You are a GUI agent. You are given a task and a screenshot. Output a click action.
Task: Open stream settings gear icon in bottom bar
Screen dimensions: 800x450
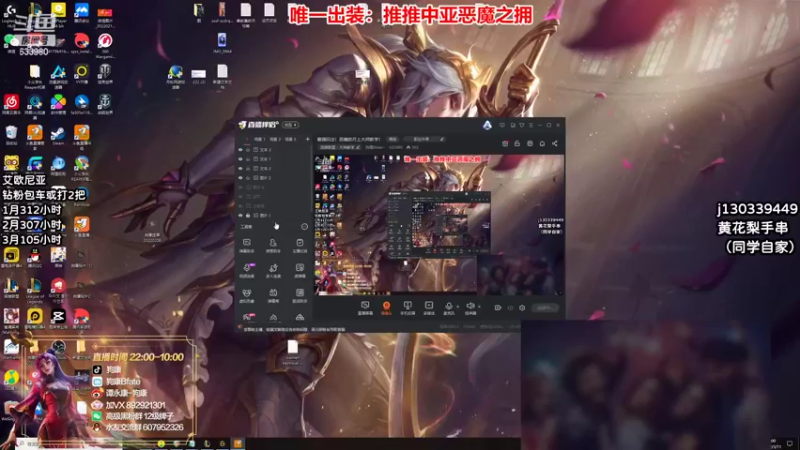point(522,308)
